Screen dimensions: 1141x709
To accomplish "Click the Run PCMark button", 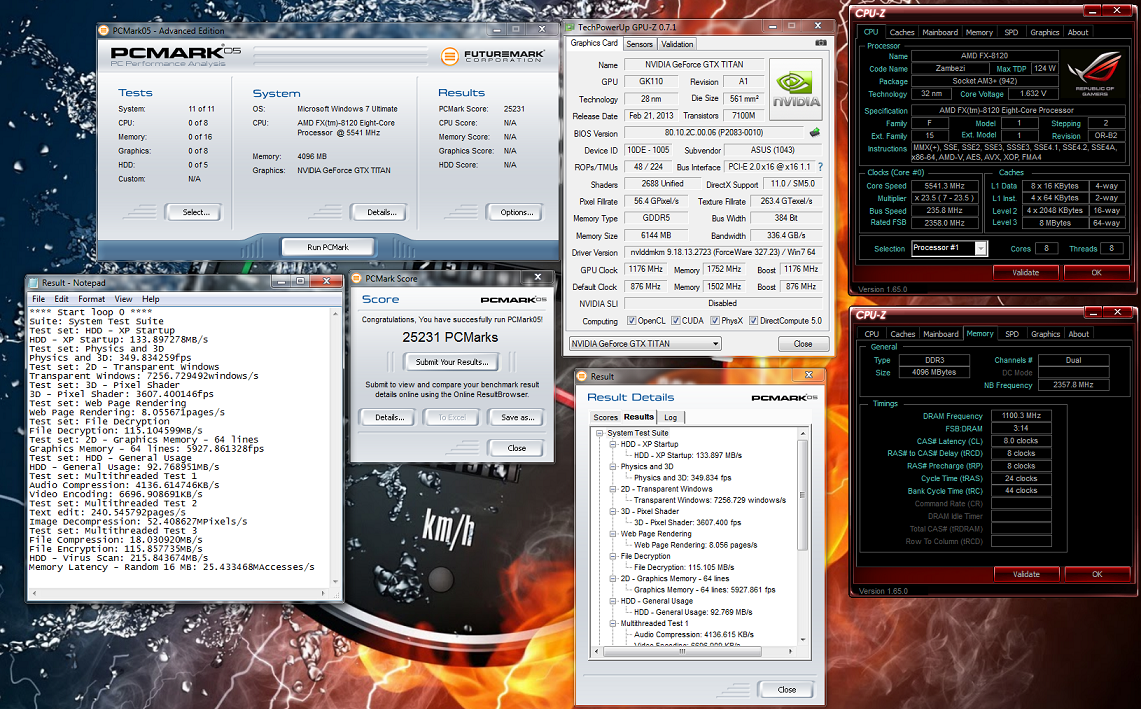I will click(x=327, y=247).
